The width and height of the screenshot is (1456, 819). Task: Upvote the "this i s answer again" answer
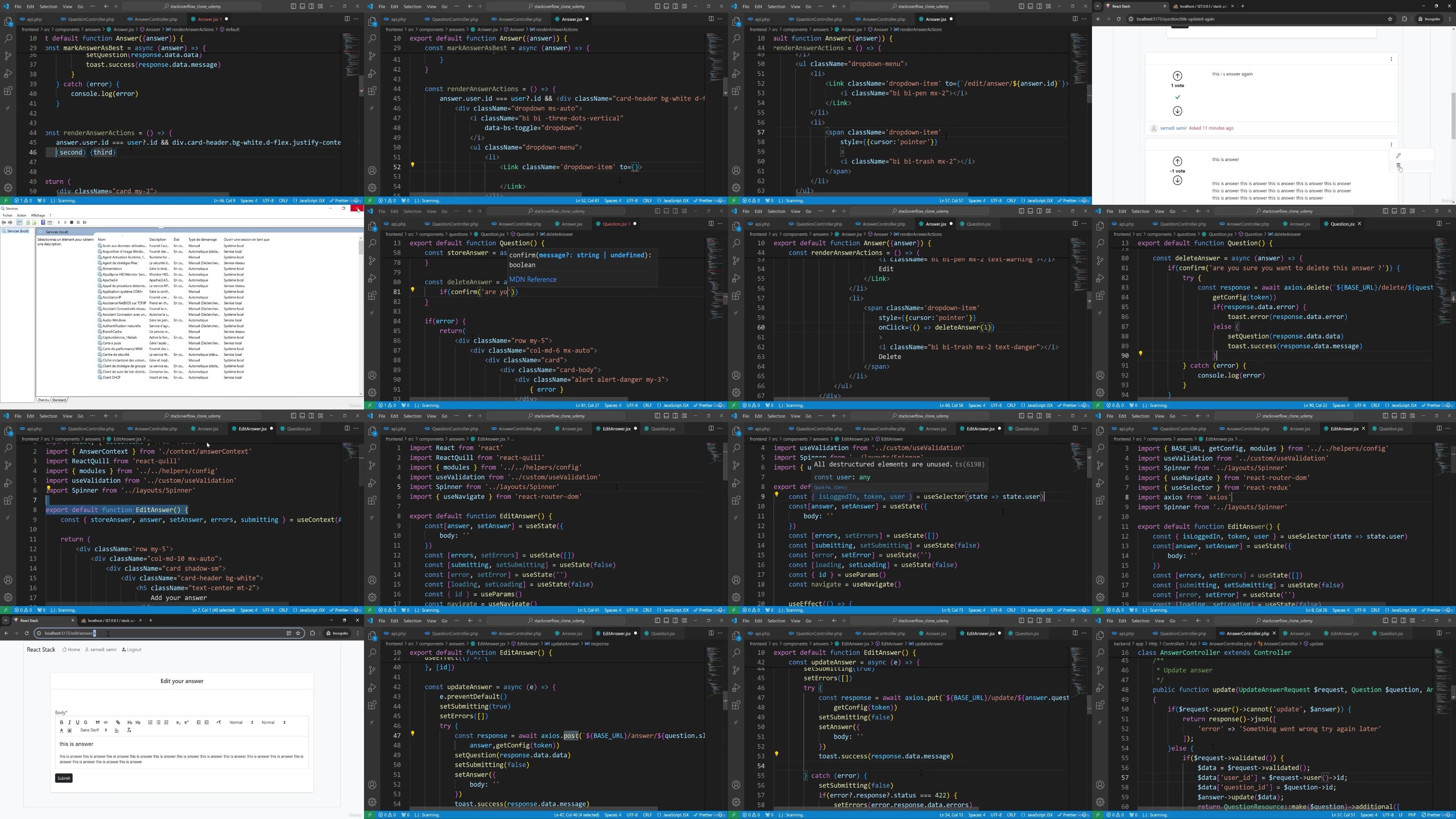click(x=1178, y=76)
